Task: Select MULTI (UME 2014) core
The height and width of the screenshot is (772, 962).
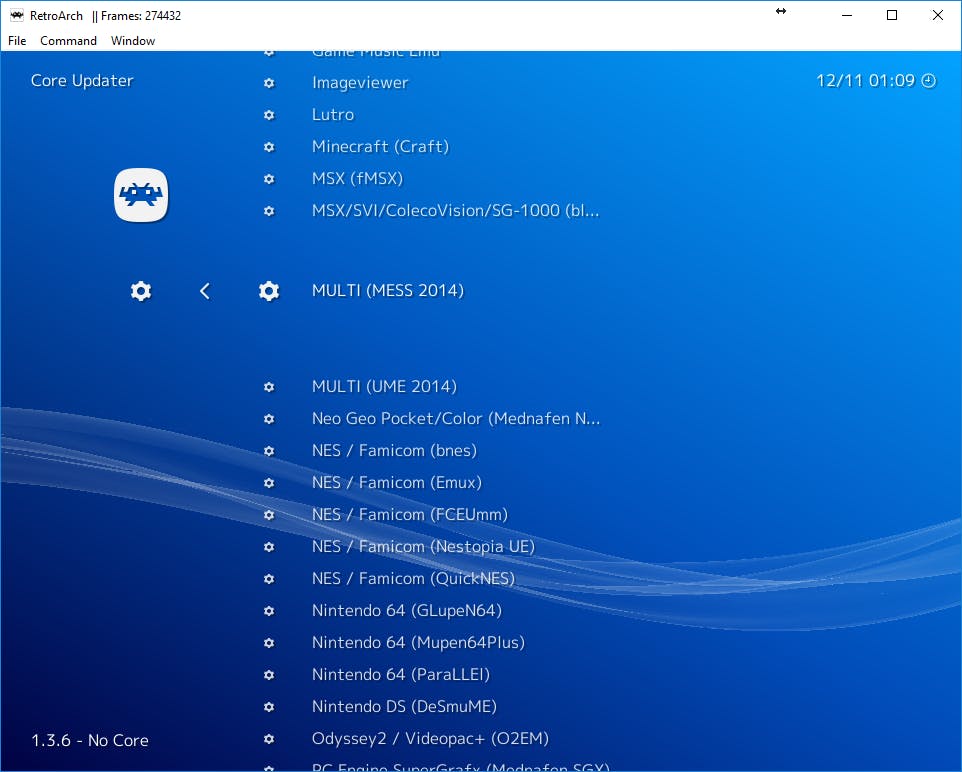Action: pos(384,387)
